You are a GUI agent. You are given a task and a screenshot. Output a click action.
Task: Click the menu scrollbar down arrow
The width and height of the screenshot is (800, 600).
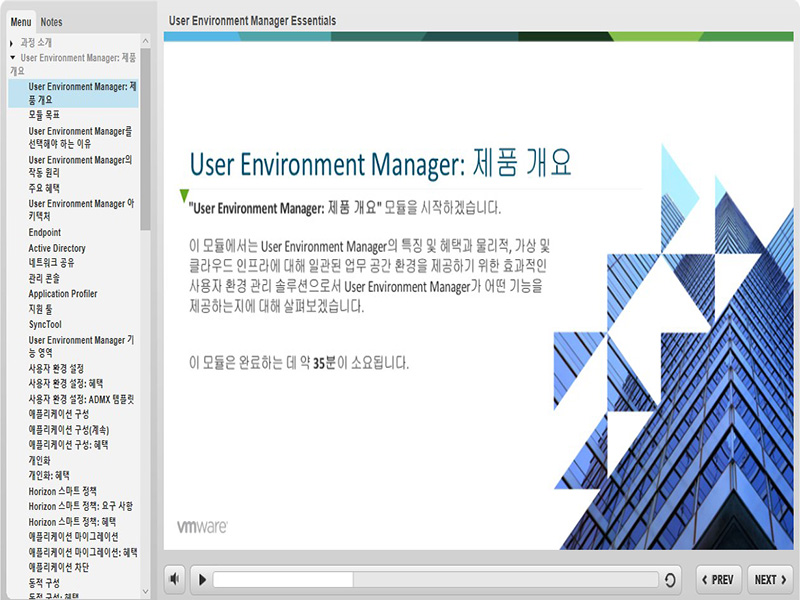(145, 592)
